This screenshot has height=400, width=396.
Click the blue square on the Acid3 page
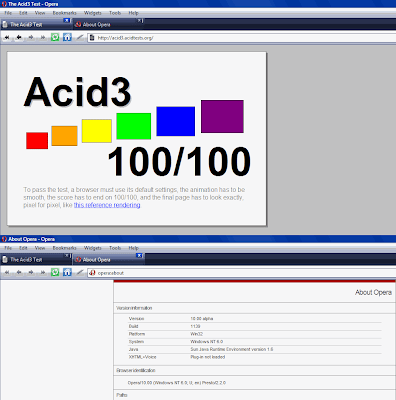point(176,121)
